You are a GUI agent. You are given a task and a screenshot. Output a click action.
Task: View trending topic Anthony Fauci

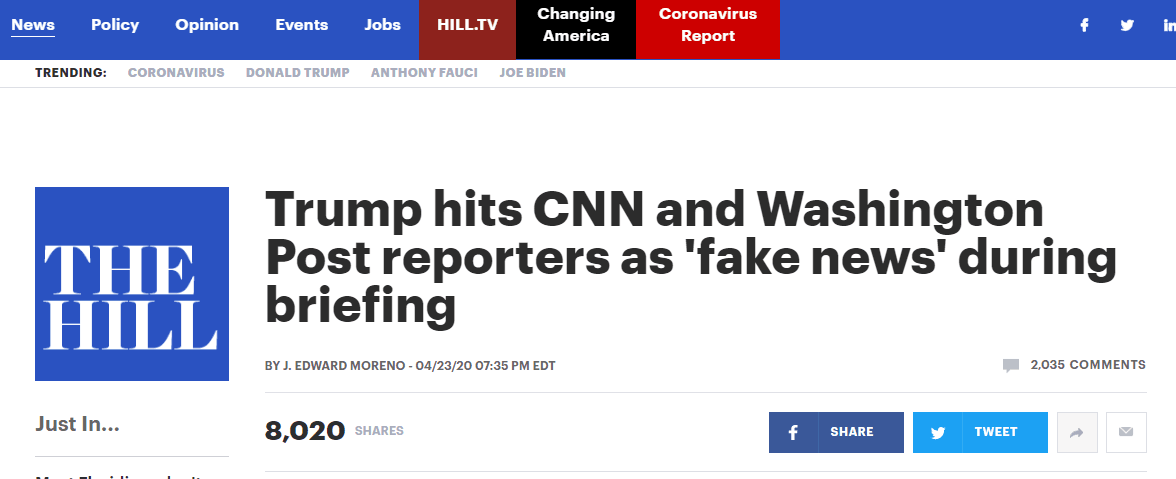click(424, 73)
